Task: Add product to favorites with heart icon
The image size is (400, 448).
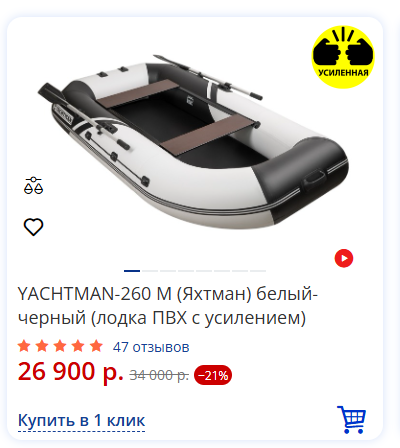Action: coord(33,227)
